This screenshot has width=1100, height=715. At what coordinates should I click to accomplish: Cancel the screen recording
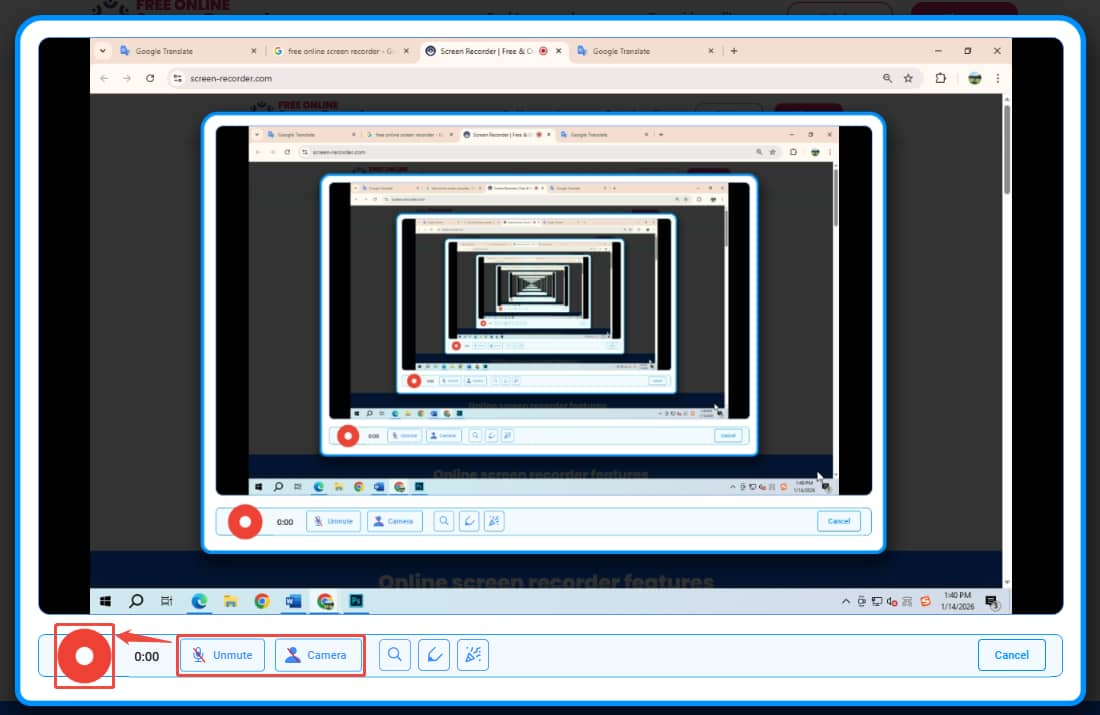[1011, 655]
